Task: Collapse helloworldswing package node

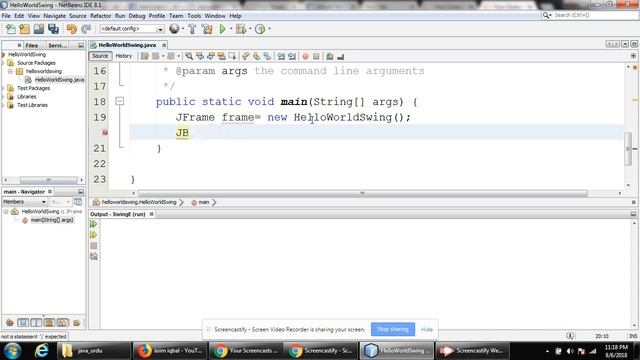Action: coord(10,71)
